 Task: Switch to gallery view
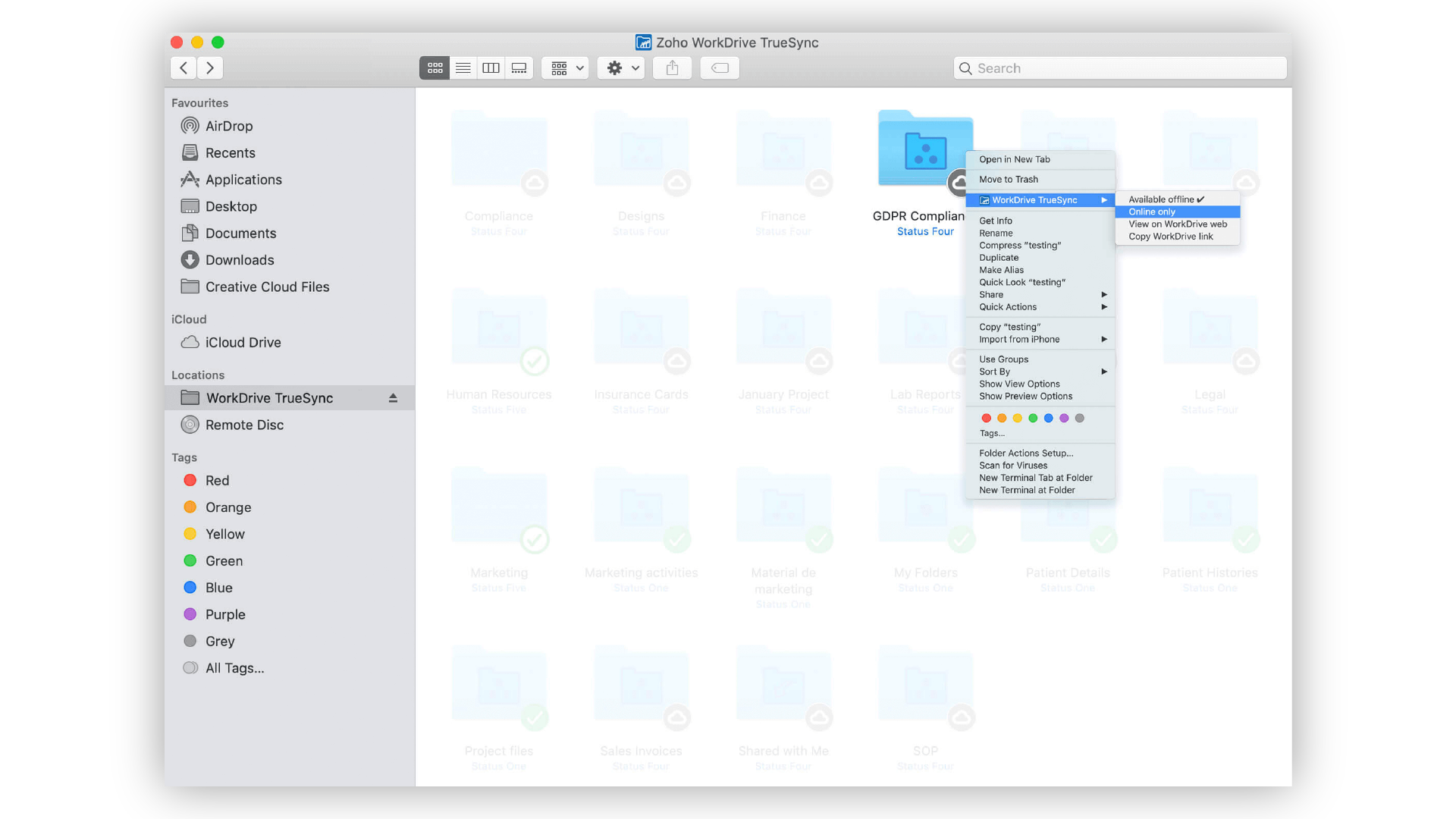(x=519, y=67)
